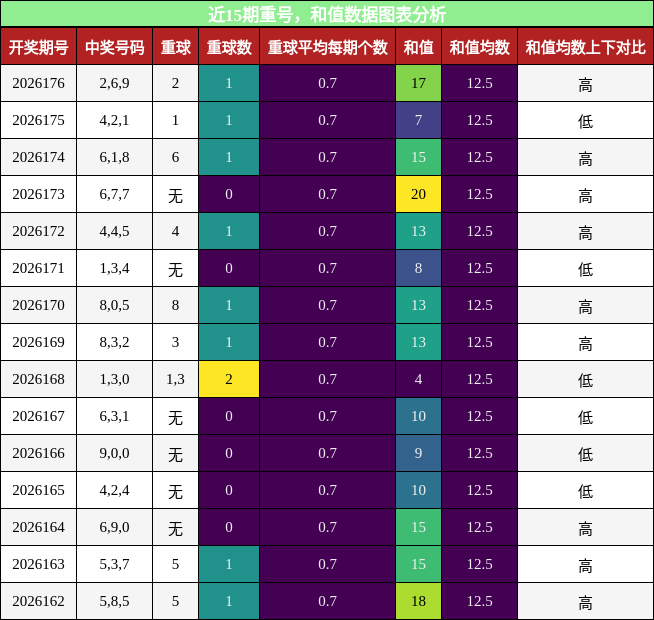Select period number 2026167

(x=38, y=416)
